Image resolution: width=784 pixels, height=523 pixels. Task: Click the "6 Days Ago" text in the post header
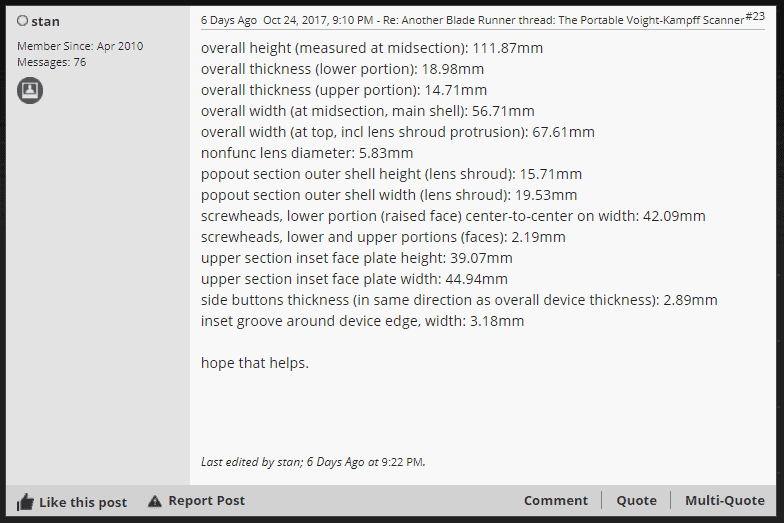tap(229, 19)
